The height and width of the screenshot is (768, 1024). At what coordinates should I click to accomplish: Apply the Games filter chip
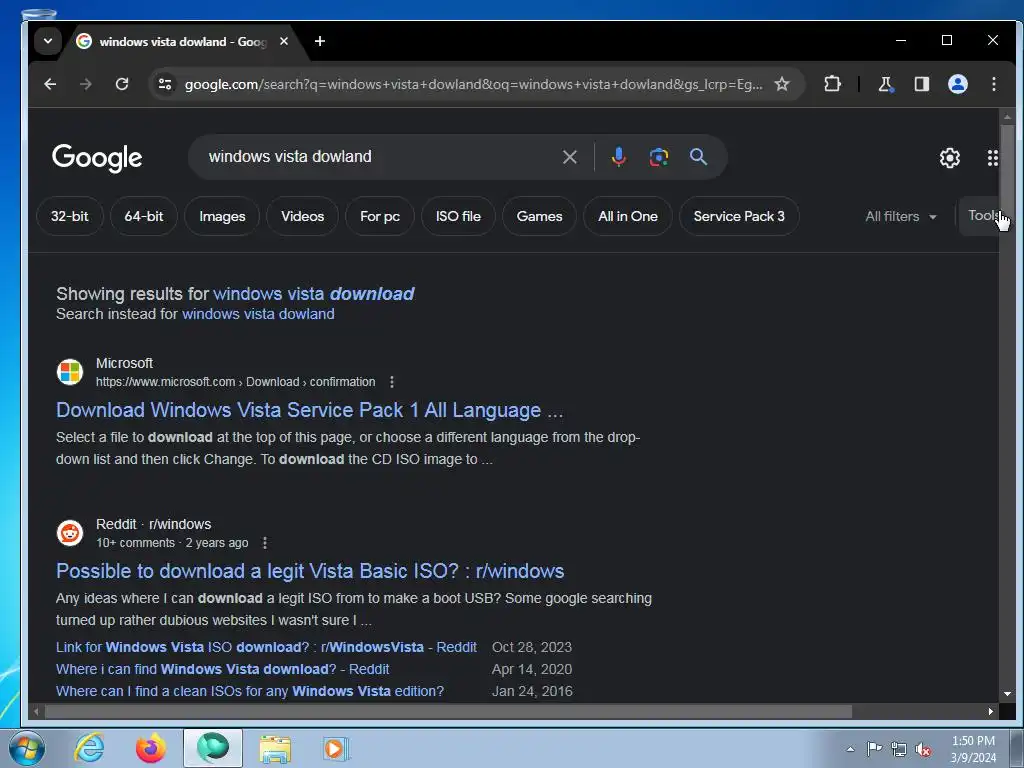pyautogui.click(x=539, y=216)
